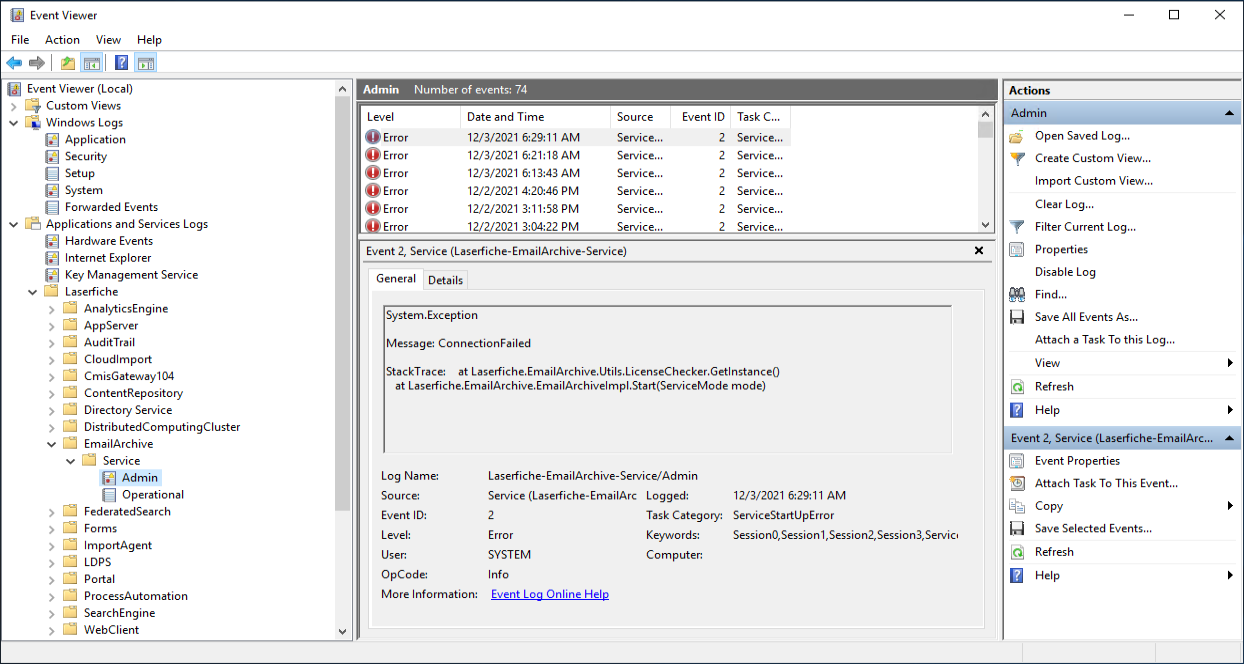Collapse the Event 2 section in Actions pane
Screen dimensions: 1244x664
[1231, 438]
